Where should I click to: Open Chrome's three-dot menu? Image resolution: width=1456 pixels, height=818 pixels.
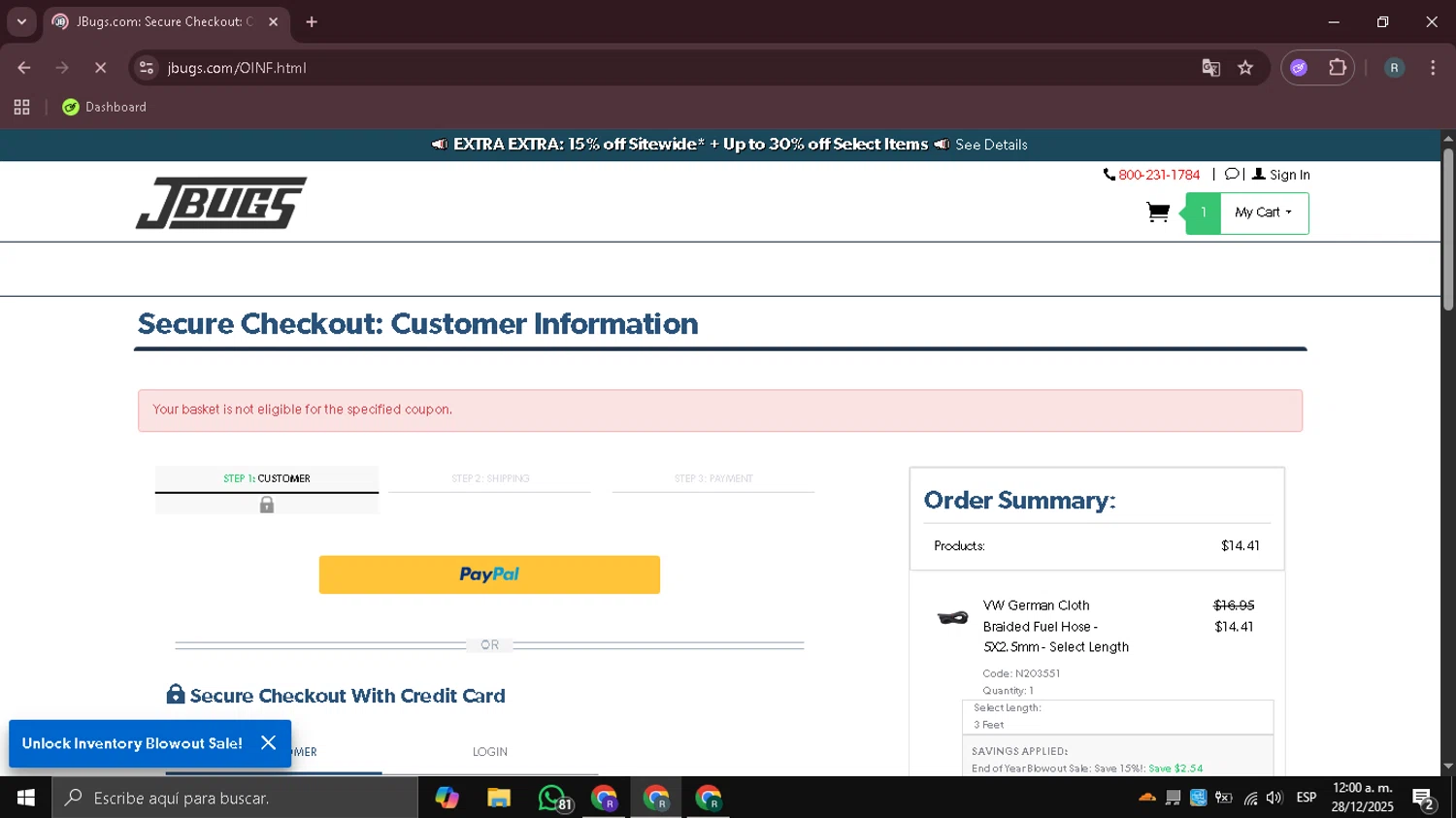(1433, 68)
